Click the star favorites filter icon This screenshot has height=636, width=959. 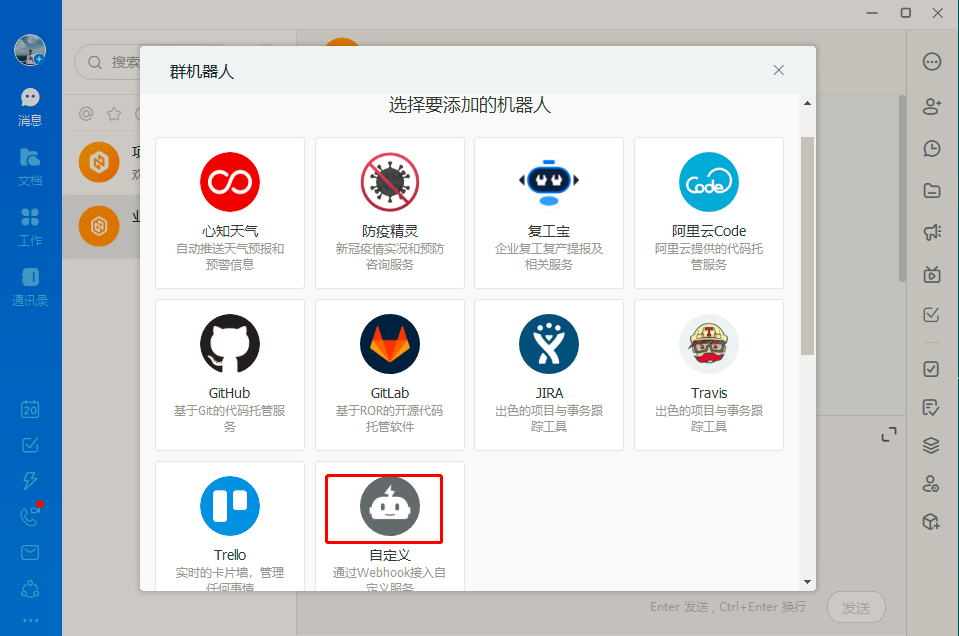114,114
